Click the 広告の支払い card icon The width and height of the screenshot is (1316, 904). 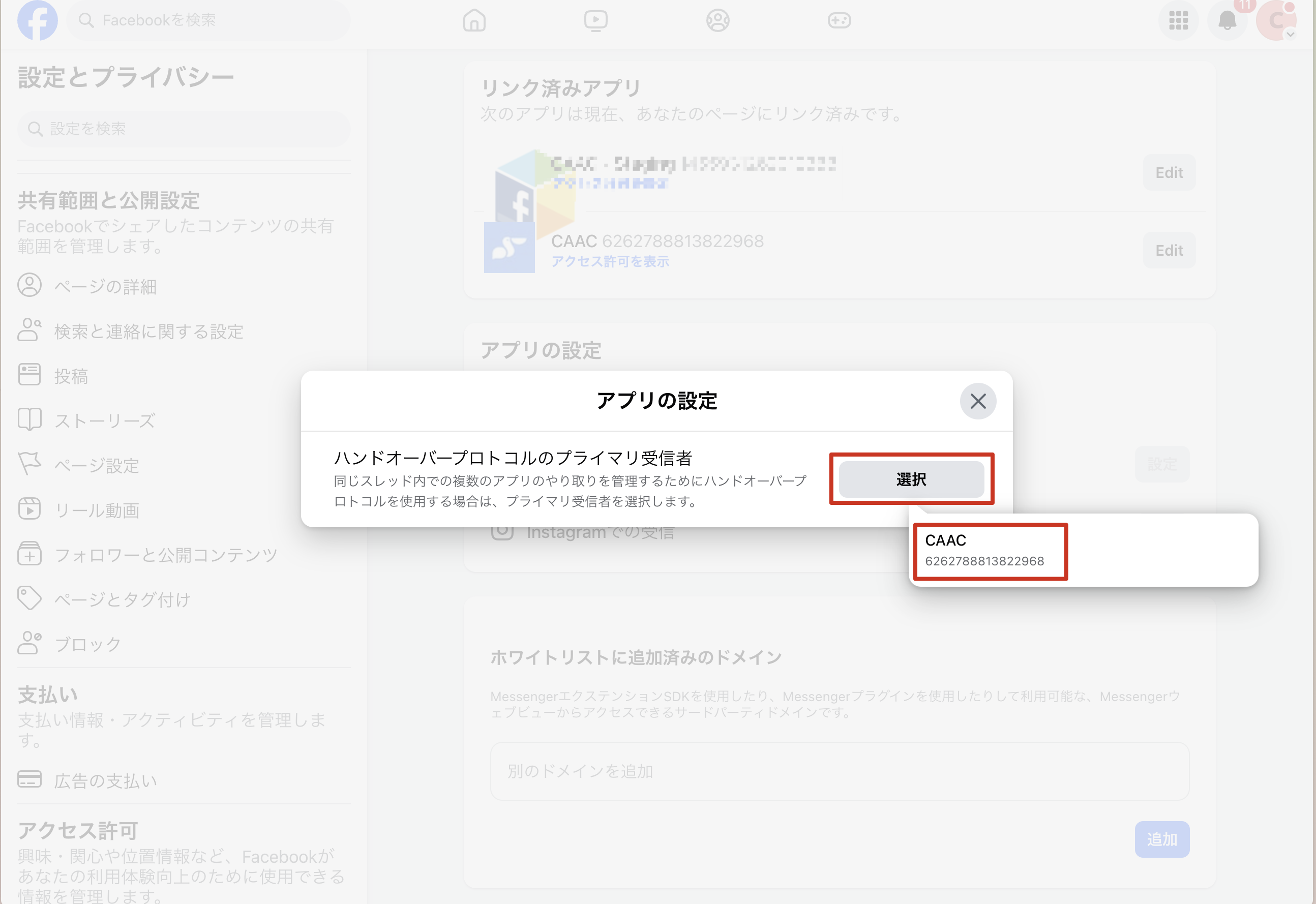pos(29,779)
